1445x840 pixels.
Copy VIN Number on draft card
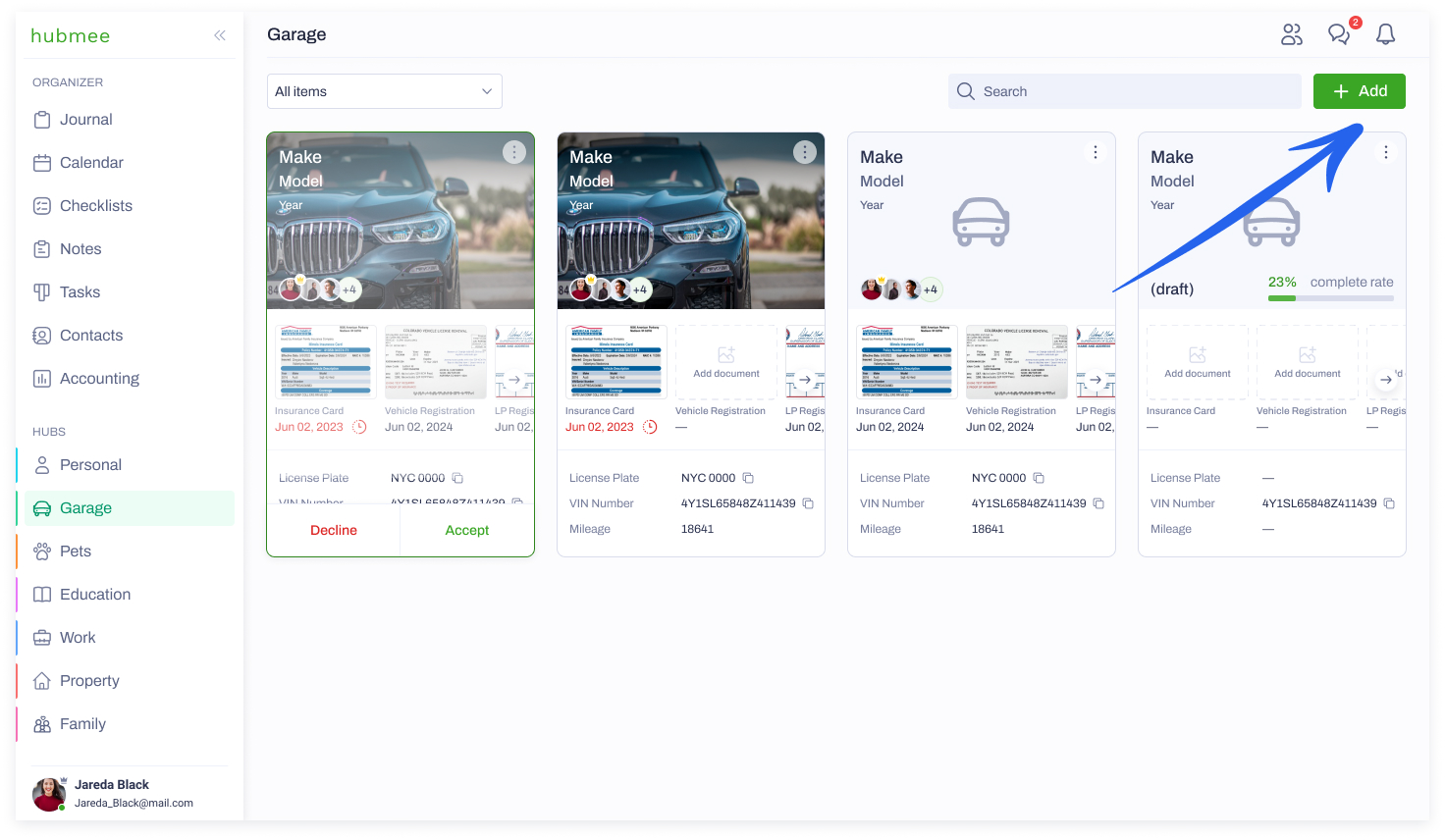click(1390, 503)
